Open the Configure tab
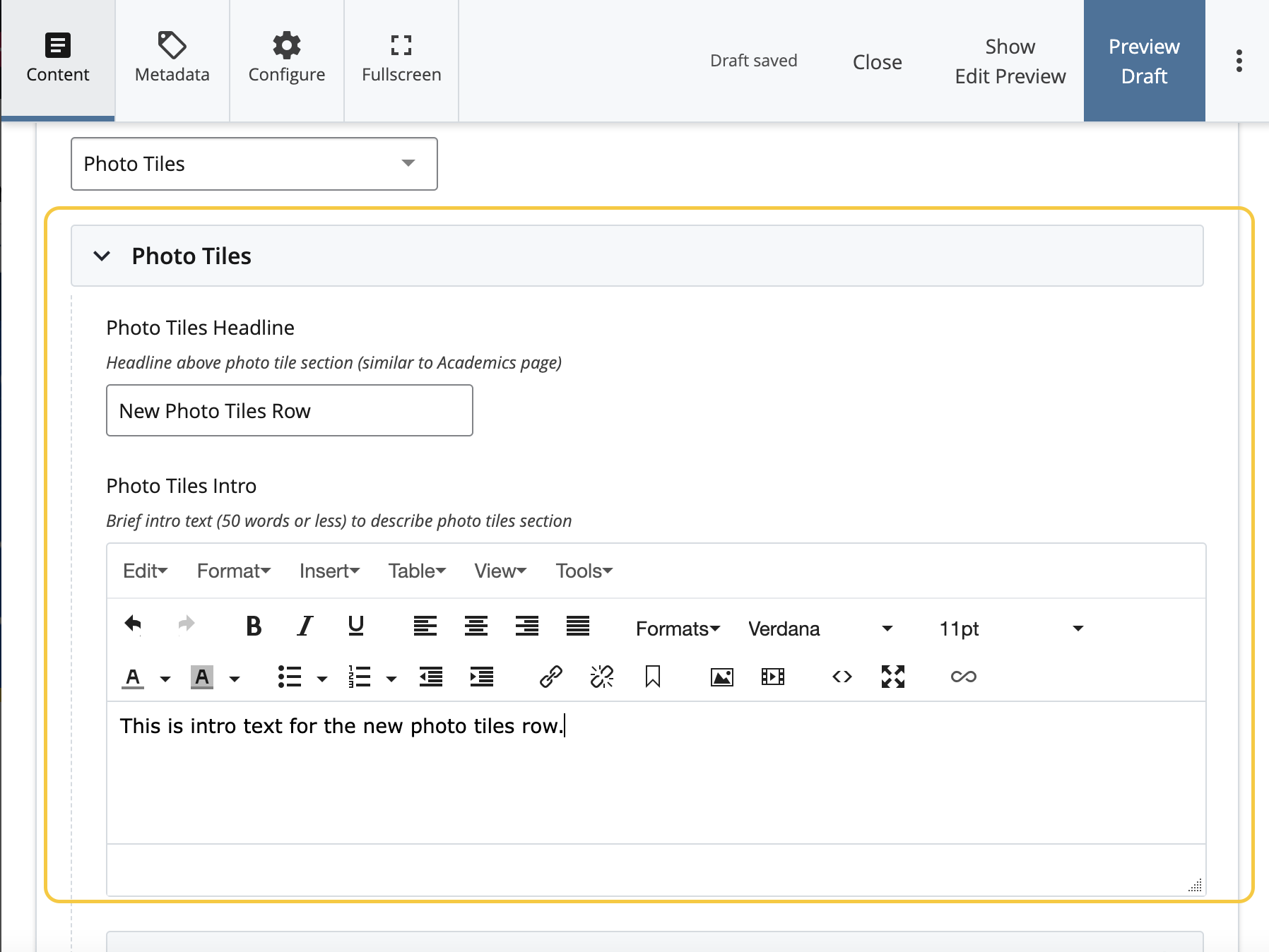The image size is (1269, 952). coord(287,60)
